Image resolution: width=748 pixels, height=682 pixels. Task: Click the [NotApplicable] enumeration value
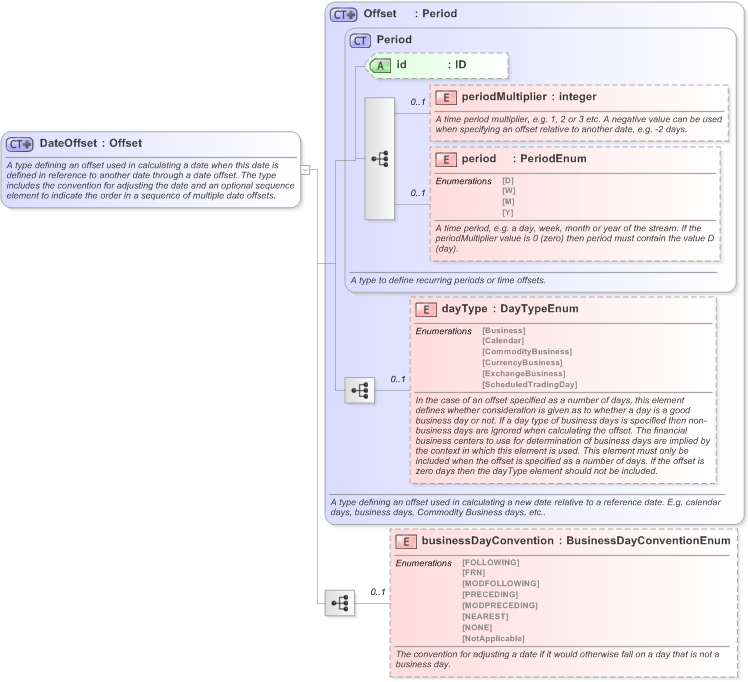493,638
